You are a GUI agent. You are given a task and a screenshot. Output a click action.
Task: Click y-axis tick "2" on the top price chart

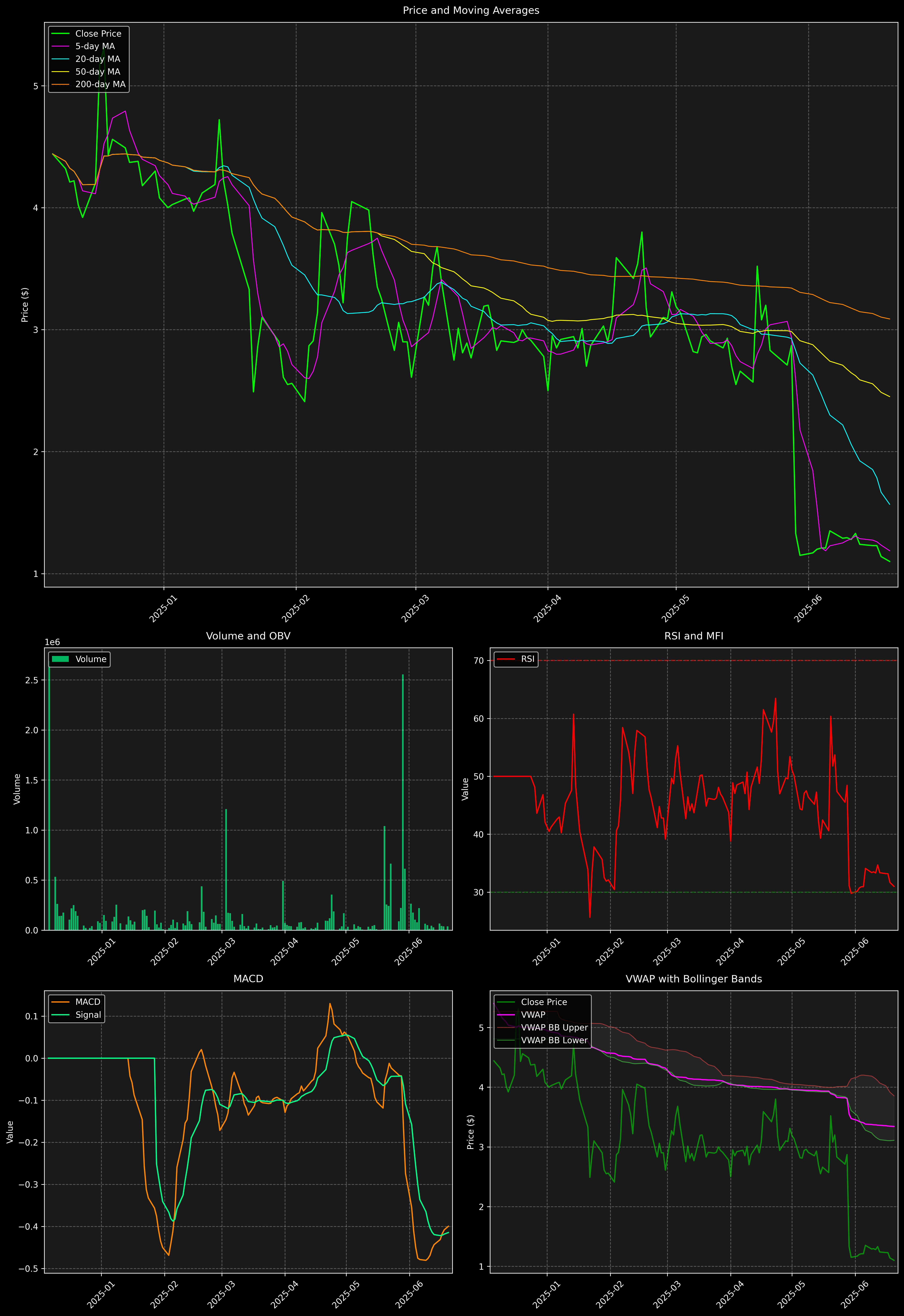point(36,452)
